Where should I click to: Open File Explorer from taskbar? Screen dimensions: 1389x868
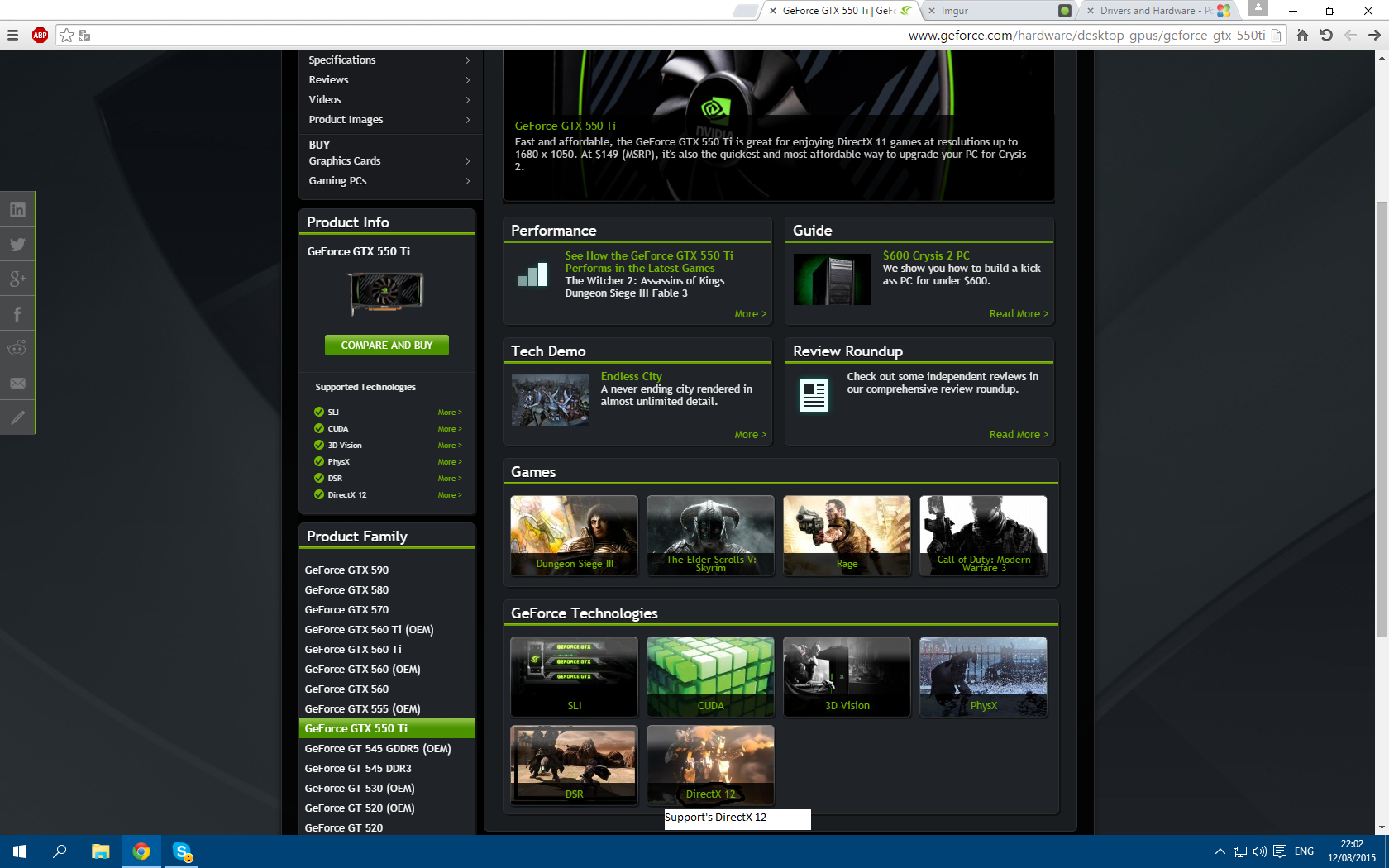coord(100,851)
